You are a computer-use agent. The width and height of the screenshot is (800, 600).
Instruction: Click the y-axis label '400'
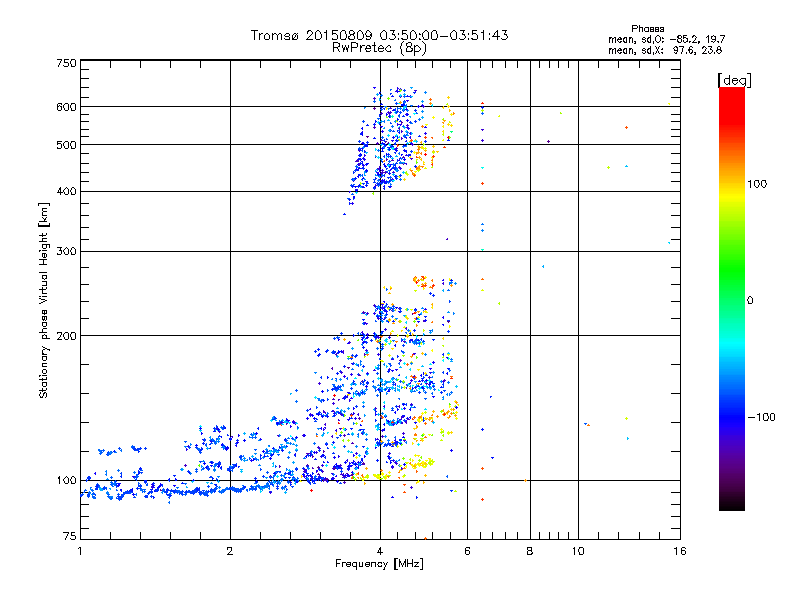(66, 192)
